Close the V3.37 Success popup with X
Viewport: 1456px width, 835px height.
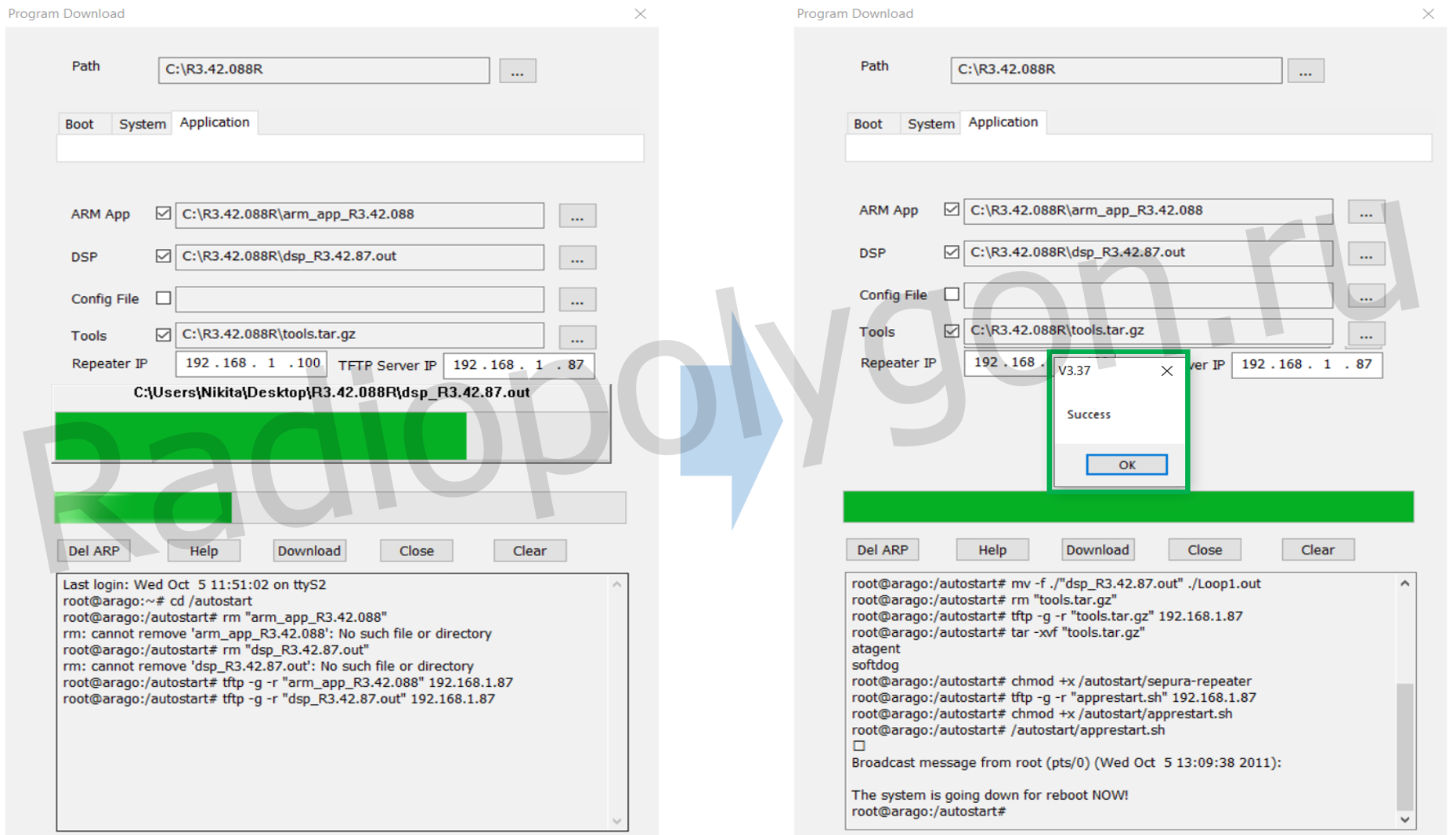(1166, 371)
